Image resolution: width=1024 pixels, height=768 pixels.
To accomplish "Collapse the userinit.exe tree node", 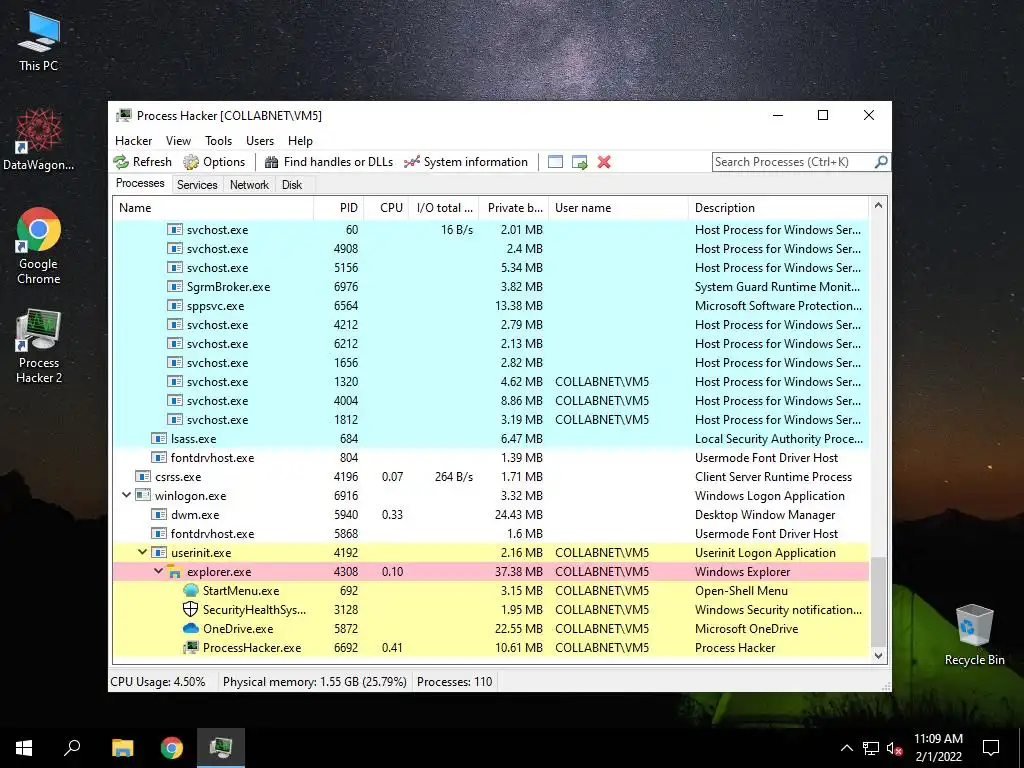I will pos(142,552).
